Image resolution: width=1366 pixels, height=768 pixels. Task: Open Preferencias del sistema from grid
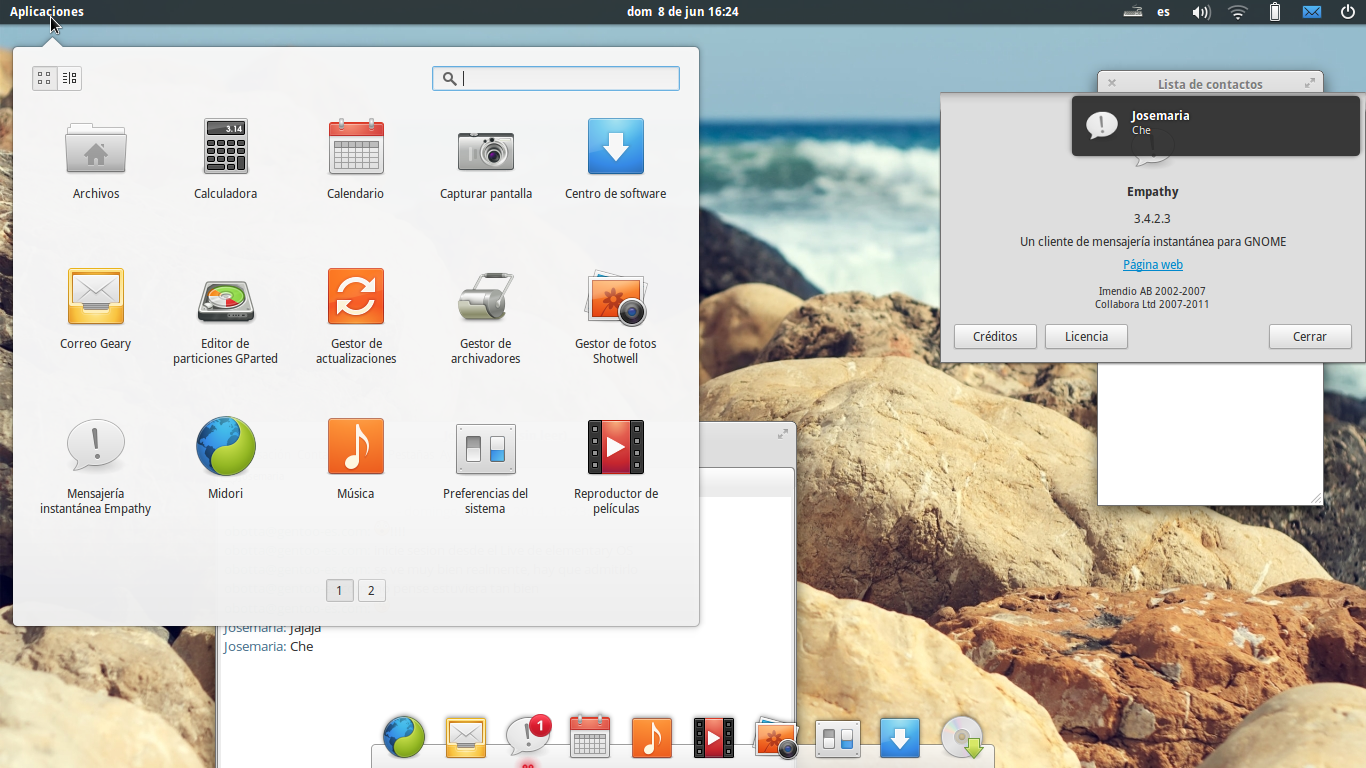coord(486,467)
